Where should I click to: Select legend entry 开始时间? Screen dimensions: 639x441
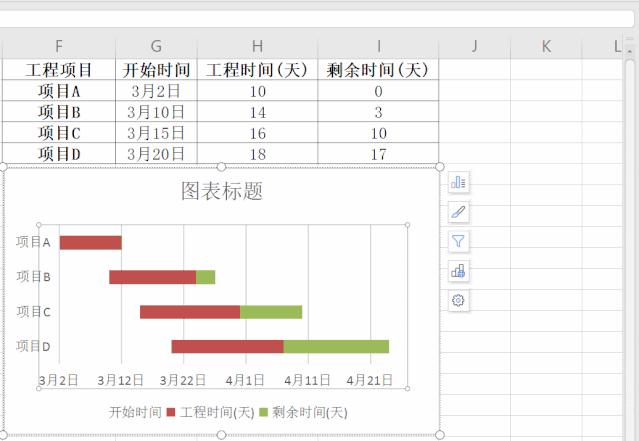coord(135,412)
